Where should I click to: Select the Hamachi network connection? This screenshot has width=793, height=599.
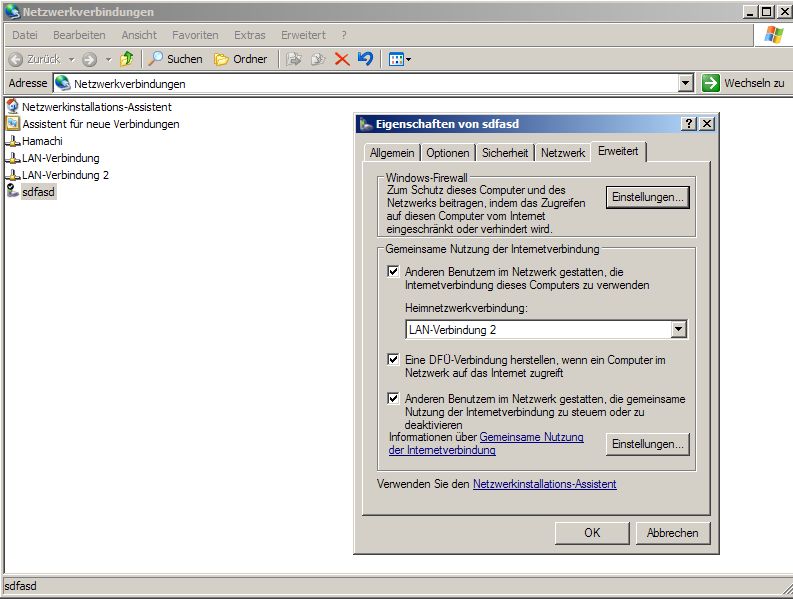tap(41, 141)
